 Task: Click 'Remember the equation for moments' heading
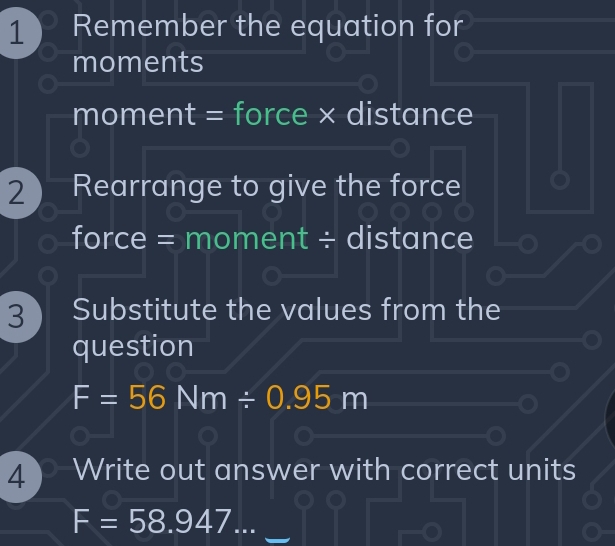pos(268,43)
